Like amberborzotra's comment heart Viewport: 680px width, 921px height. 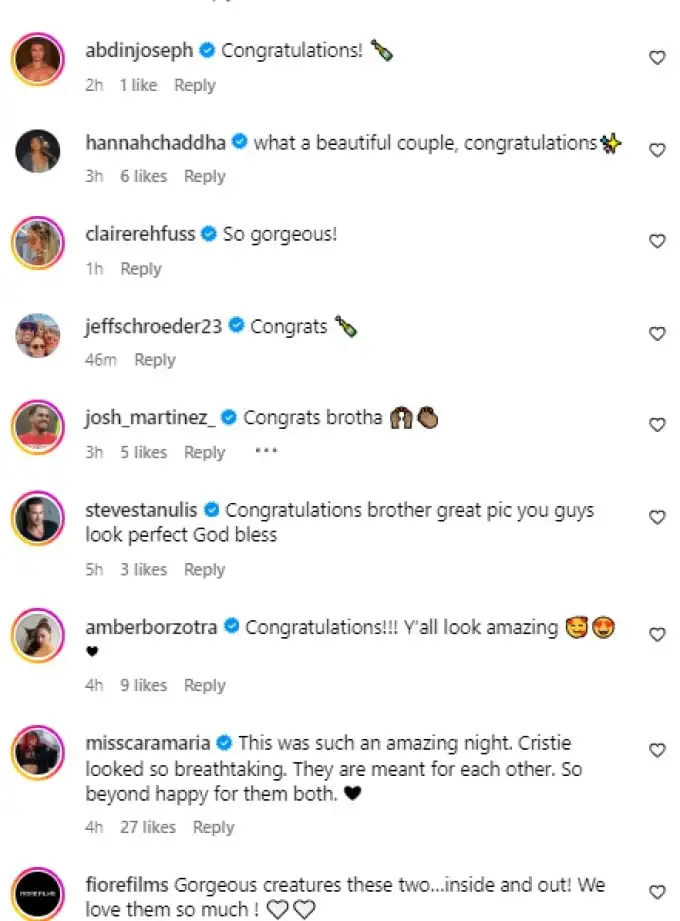(657, 634)
